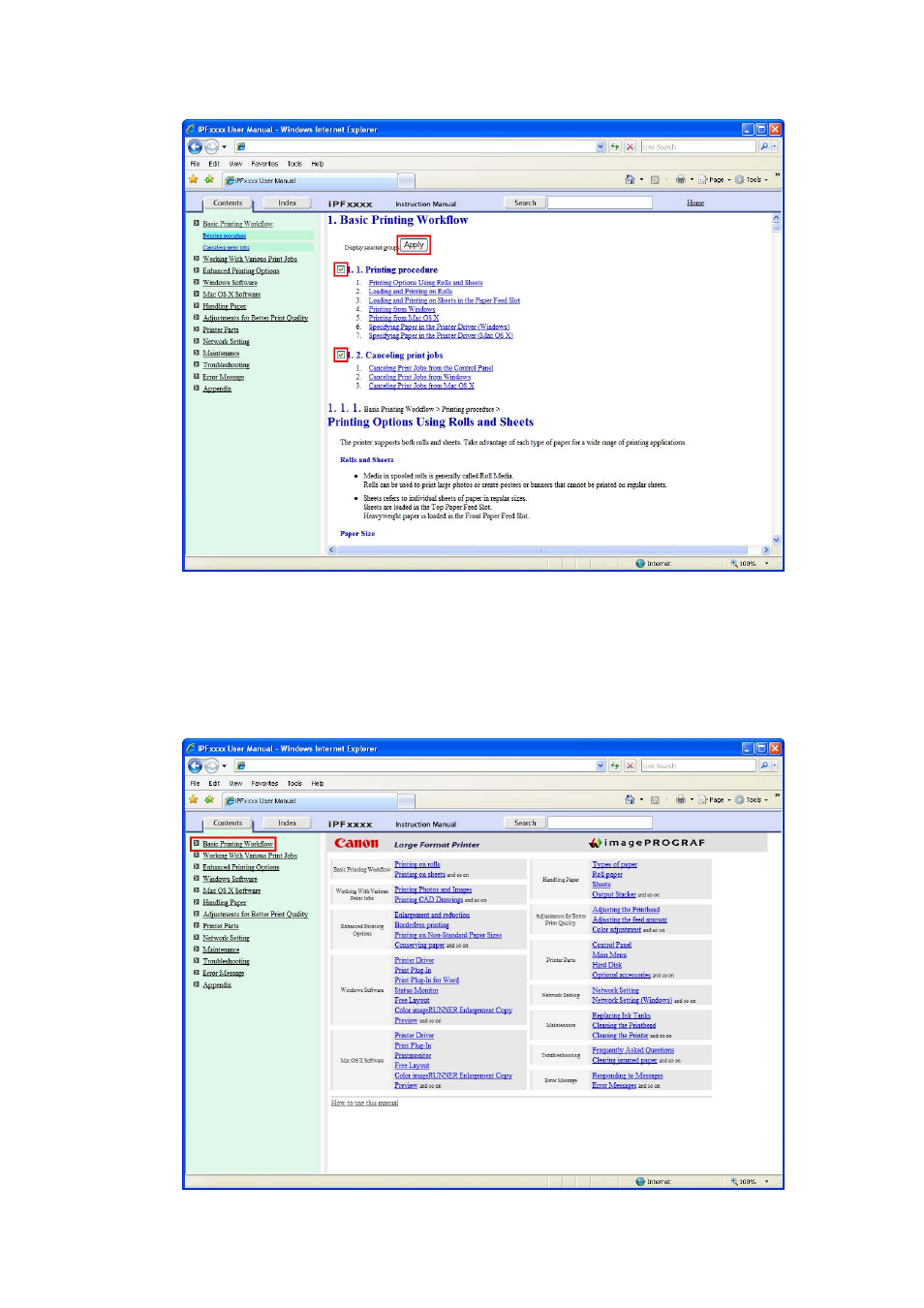
Task: Open Page dropdown in the Basic Printing Workflow window
Action: pos(715,179)
